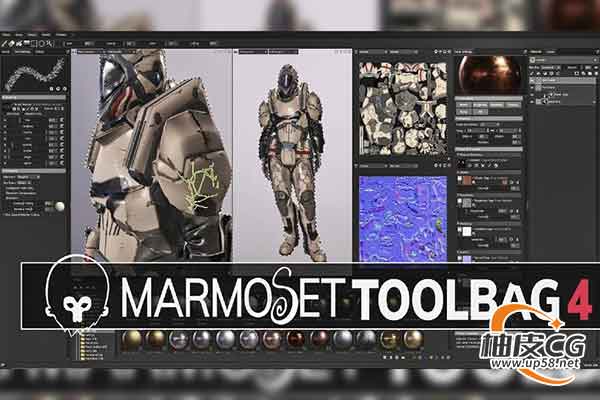Screen dimensions: 600x400
Task: Click the close-up armor viewport
Action: 152,157
